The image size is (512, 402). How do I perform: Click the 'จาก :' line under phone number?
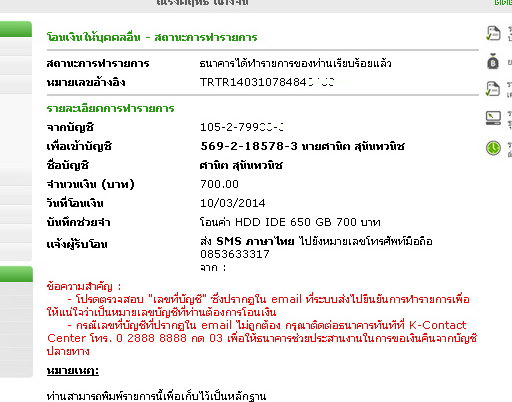pyautogui.click(x=213, y=267)
